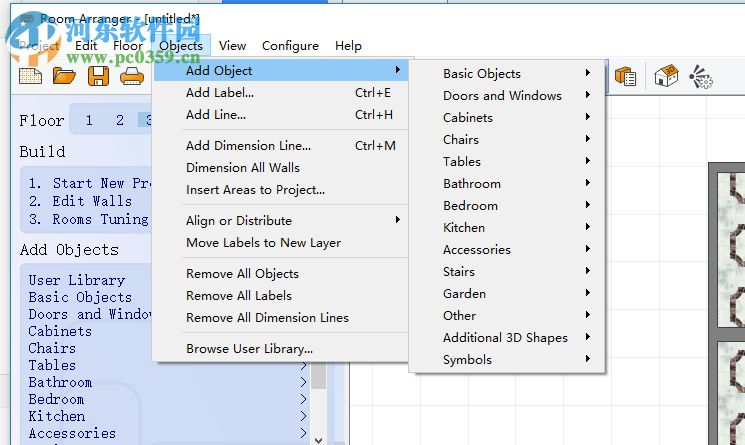The image size is (745, 445).
Task: Open Bathroom category in sidebar list
Action: pyautogui.click(x=169, y=382)
